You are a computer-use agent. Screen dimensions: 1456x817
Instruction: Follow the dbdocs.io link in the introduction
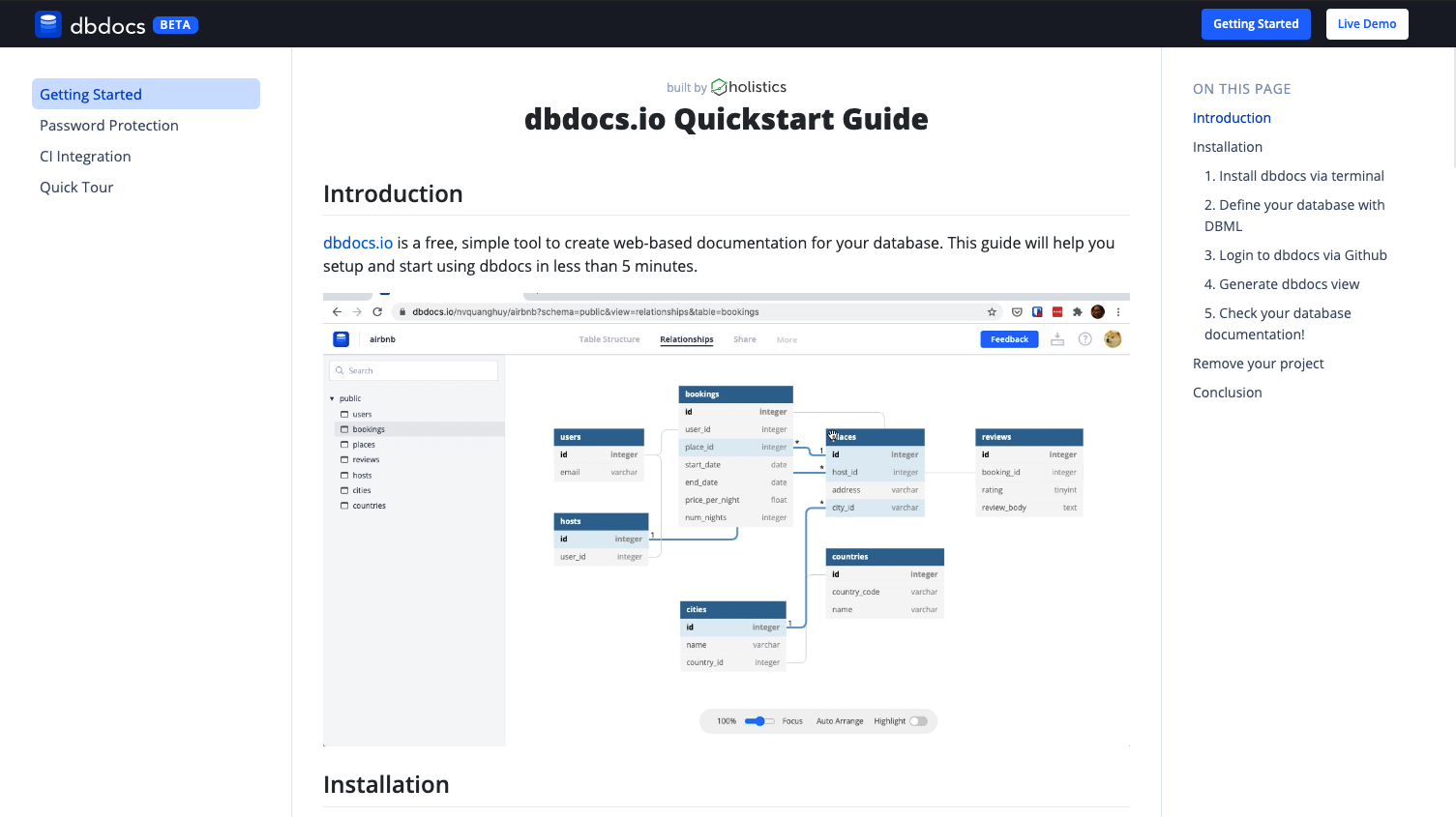(x=358, y=243)
